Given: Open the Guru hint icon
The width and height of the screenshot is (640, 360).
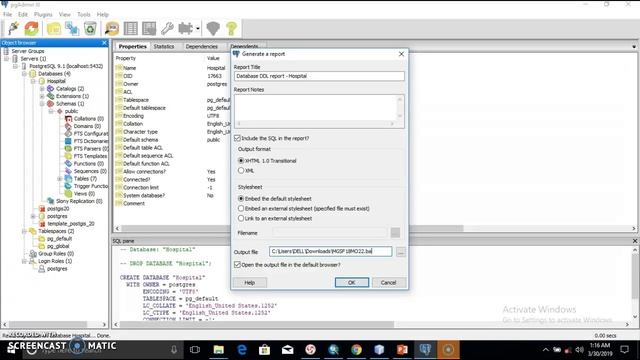Looking at the screenshot, I should 213,29.
